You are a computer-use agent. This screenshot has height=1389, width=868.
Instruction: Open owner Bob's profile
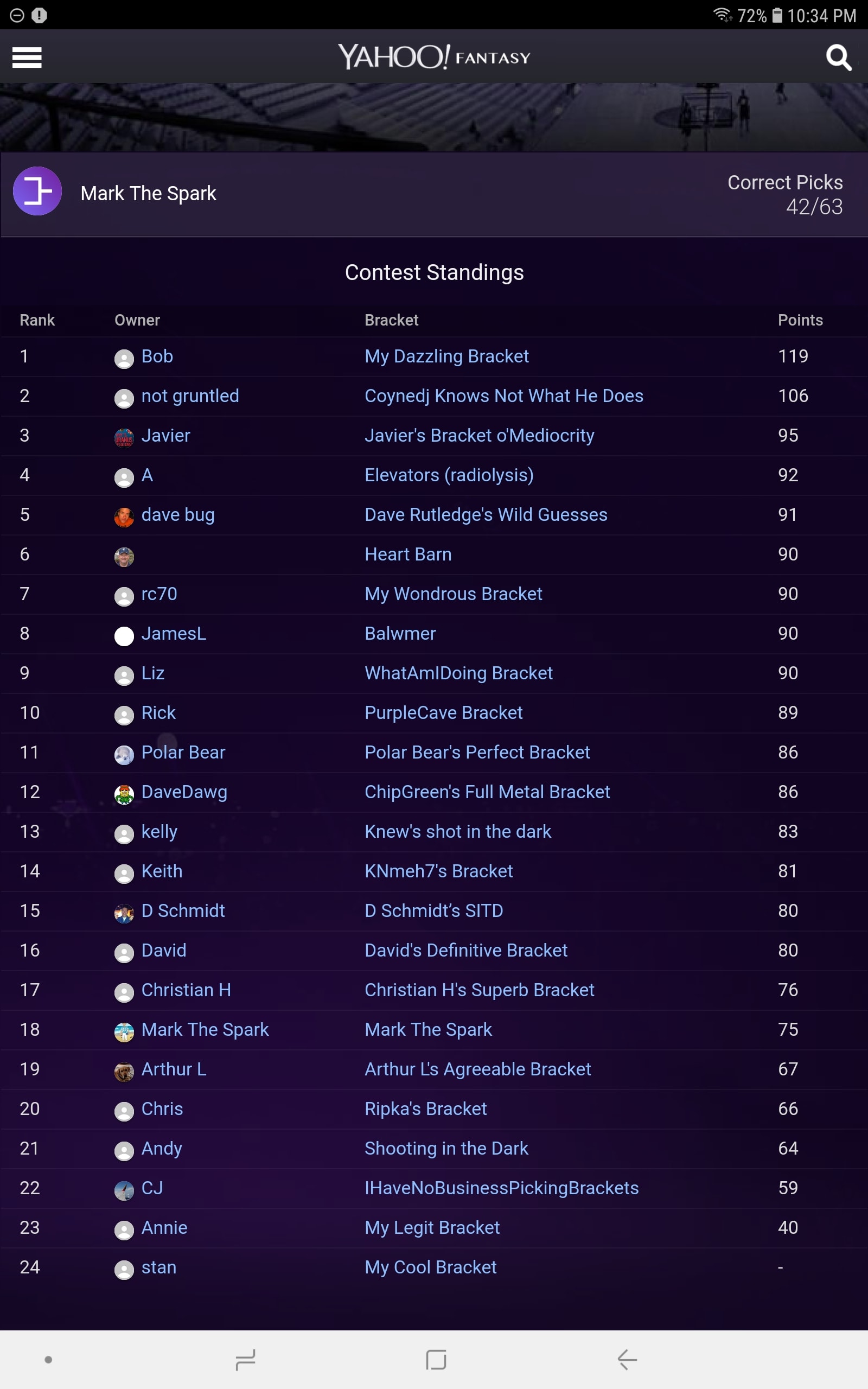[x=157, y=356]
